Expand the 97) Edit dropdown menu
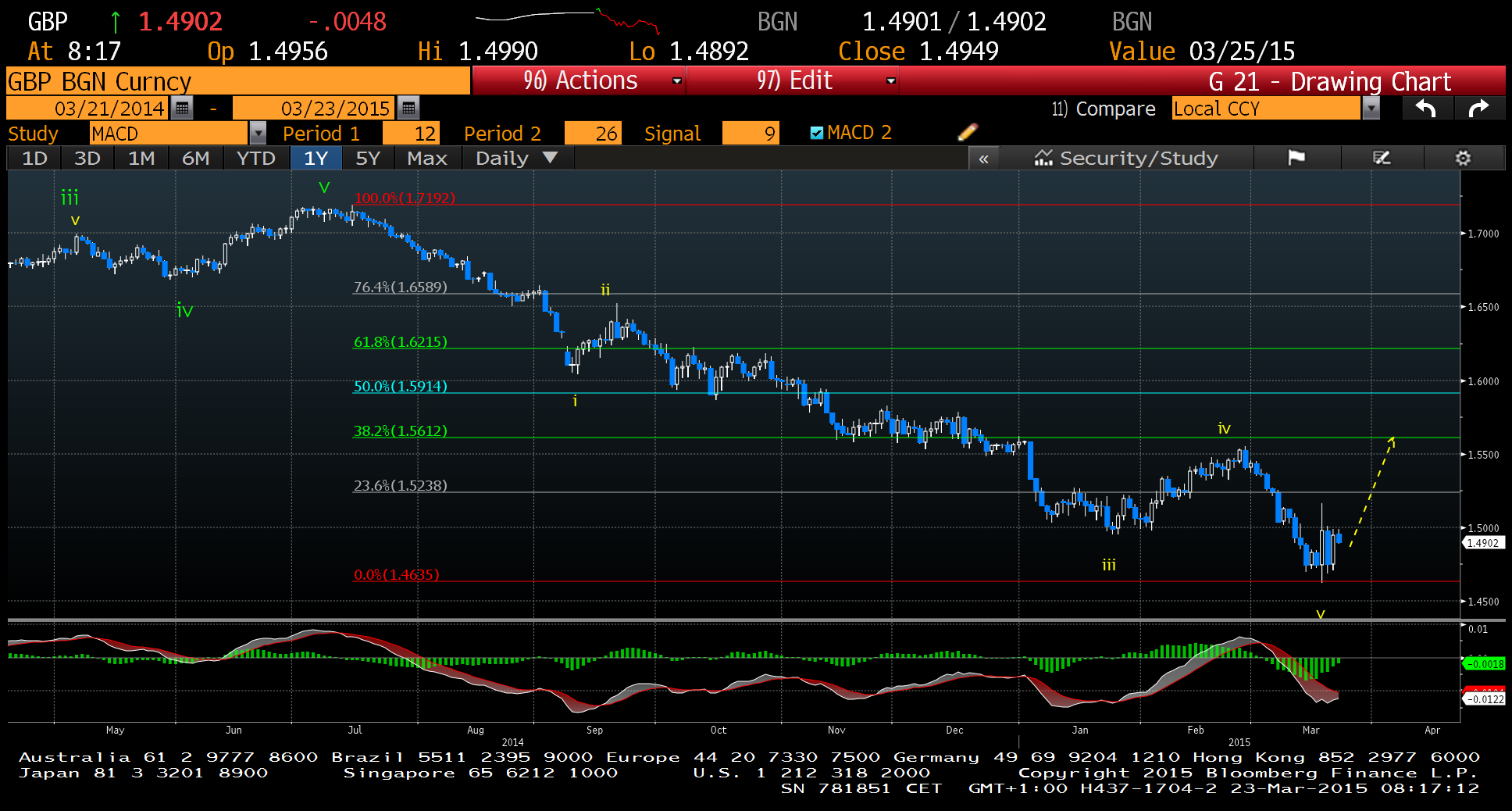The width and height of the screenshot is (1512, 811). click(x=890, y=80)
